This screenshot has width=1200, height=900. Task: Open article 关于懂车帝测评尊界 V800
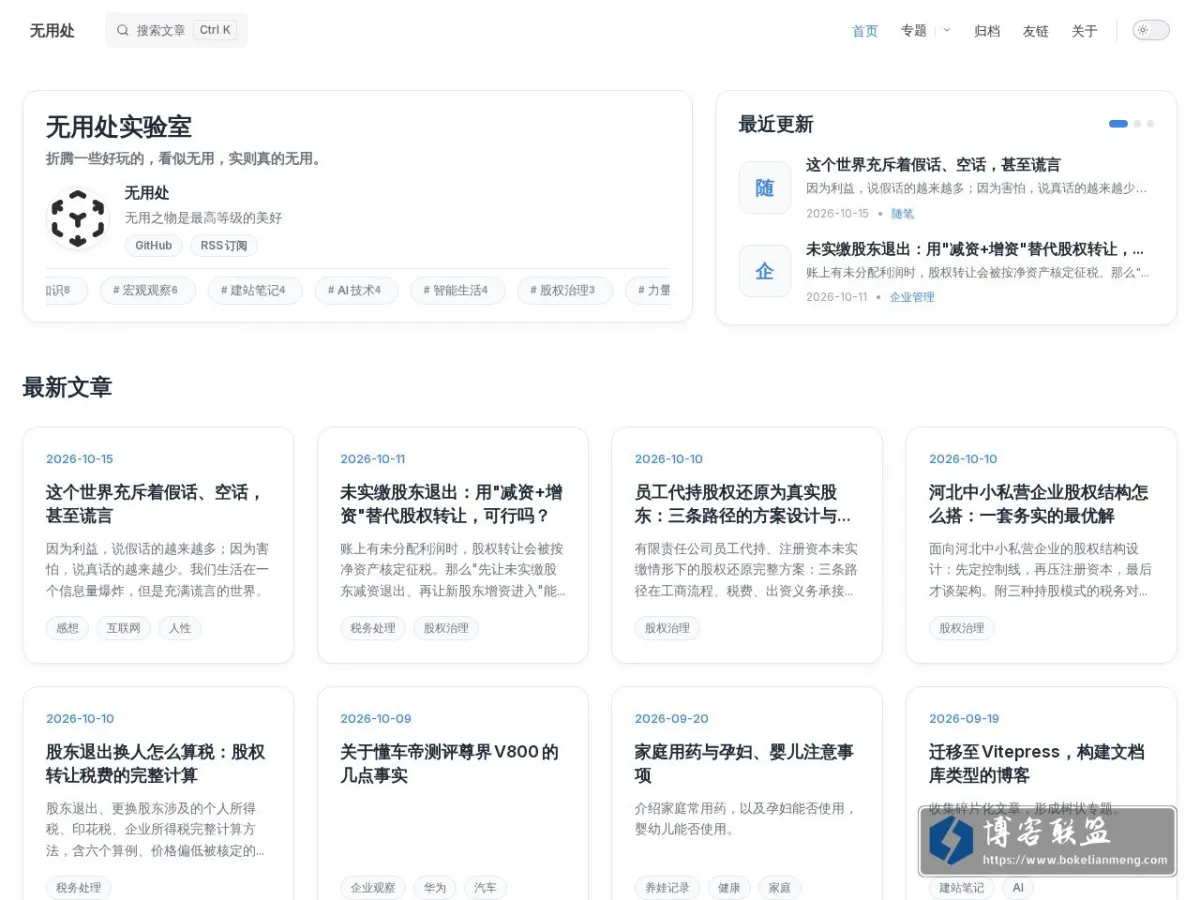pyautogui.click(x=449, y=763)
